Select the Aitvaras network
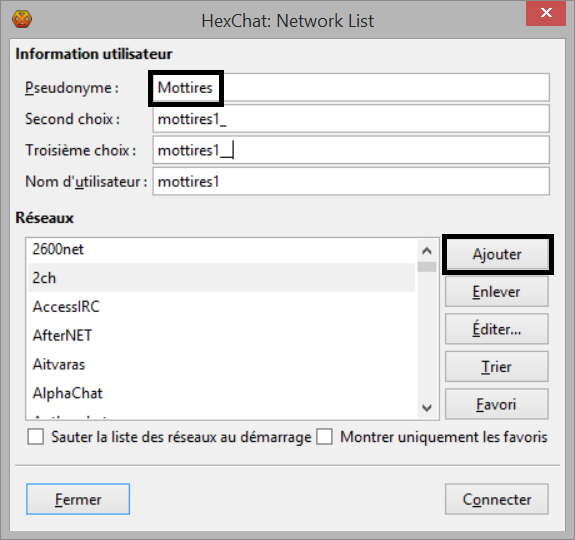The image size is (575, 540). (221, 364)
